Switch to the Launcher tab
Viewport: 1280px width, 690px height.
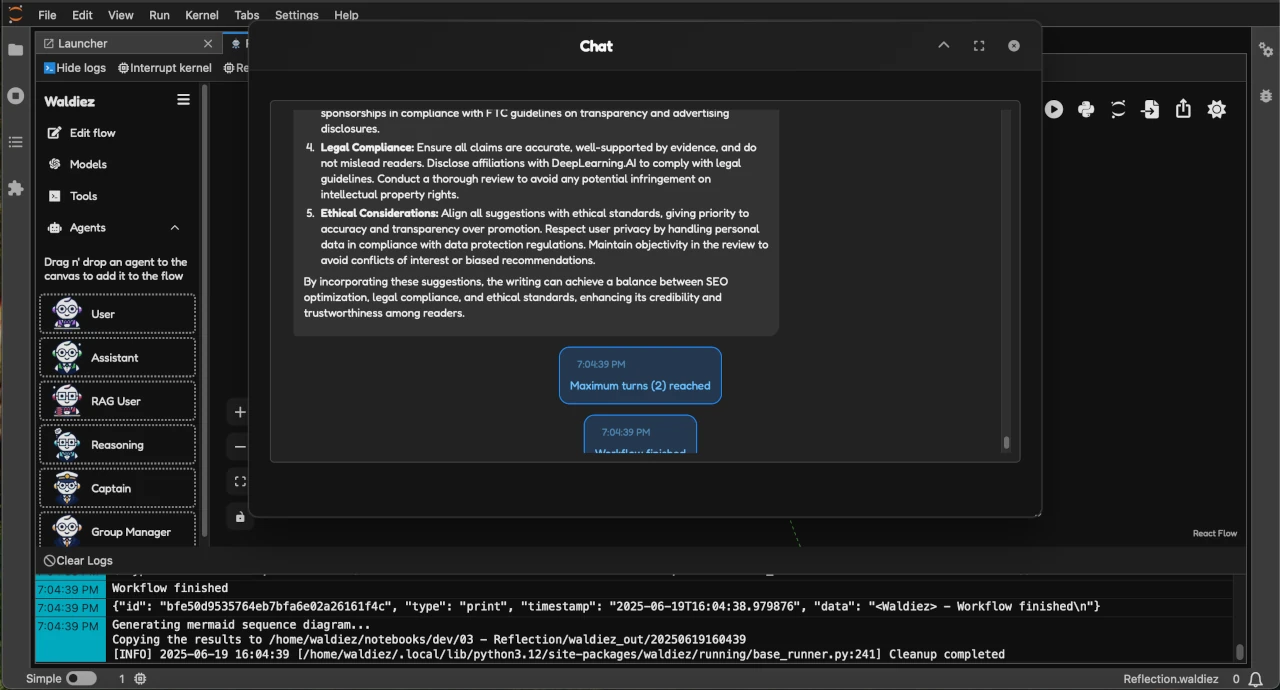tap(82, 43)
